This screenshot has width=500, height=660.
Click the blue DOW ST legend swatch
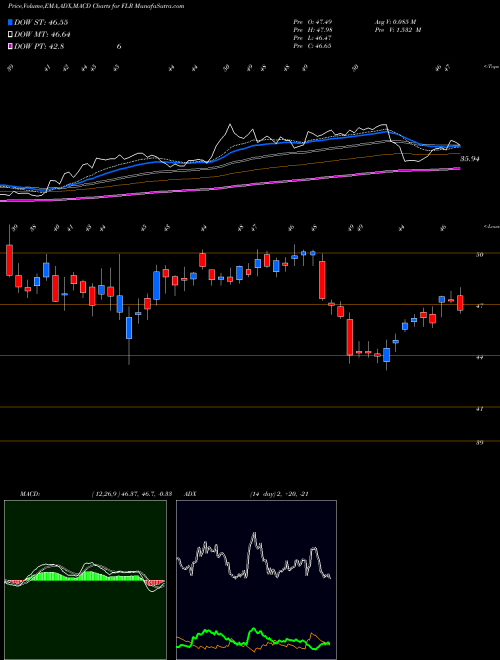[10, 22]
